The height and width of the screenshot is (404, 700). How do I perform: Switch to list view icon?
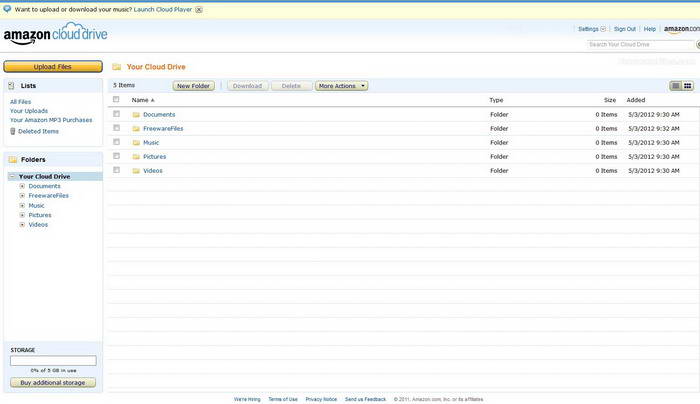(676, 86)
